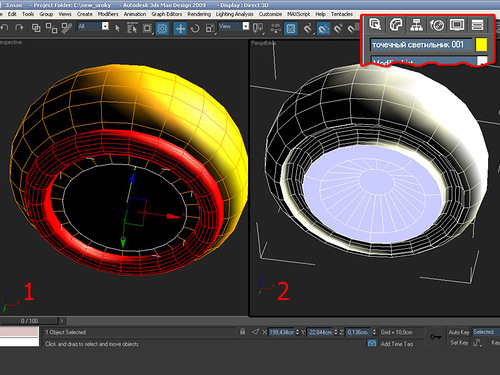The height and width of the screenshot is (375, 500).
Task: Open the Display command panel tab
Action: point(457,25)
